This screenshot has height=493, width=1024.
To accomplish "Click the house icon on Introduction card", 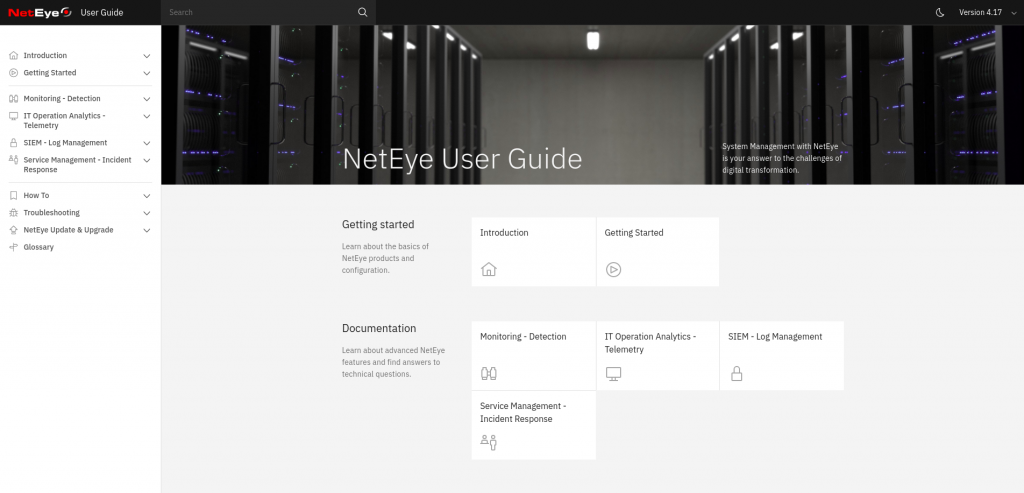I will [x=488, y=269].
